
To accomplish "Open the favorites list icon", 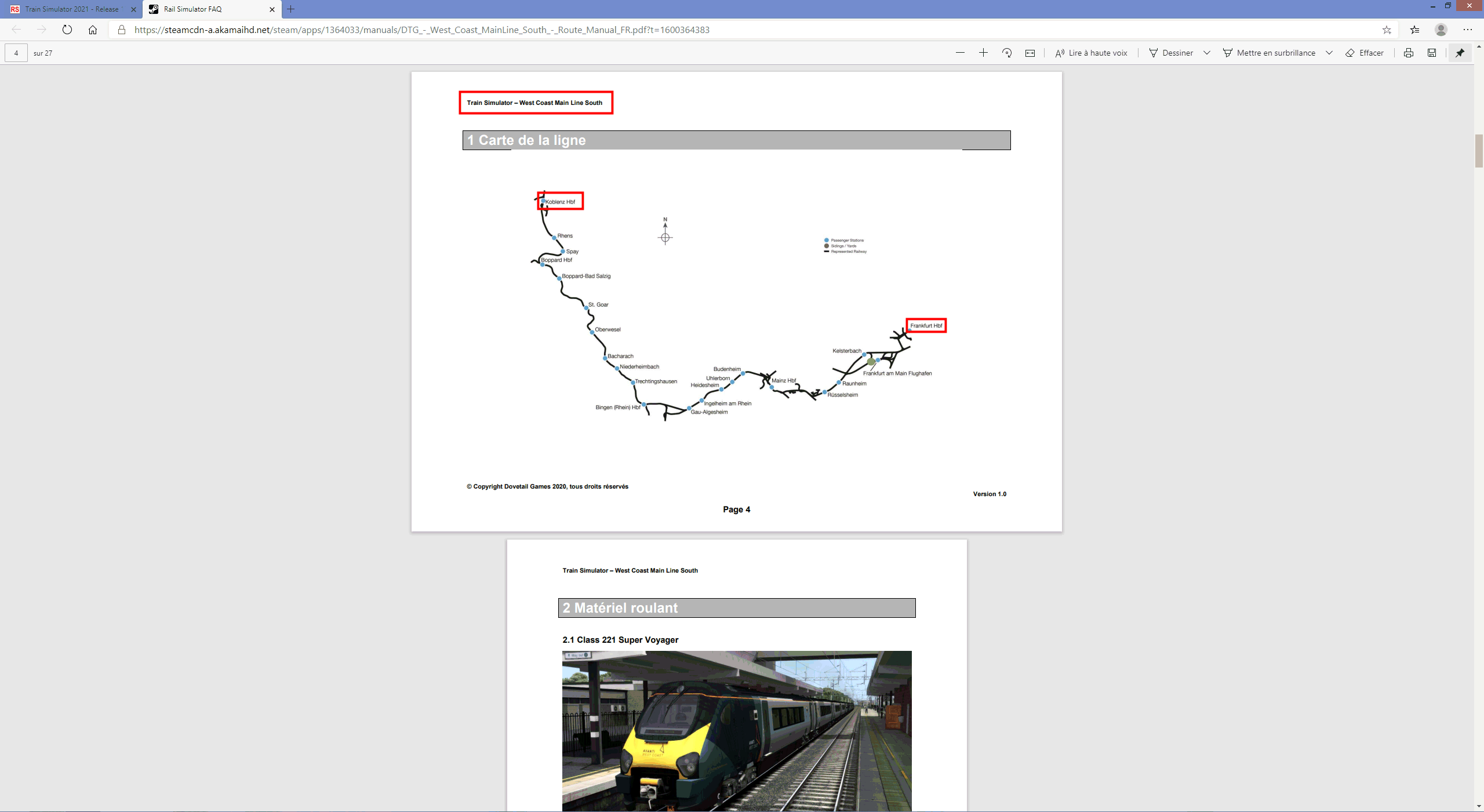I will [1415, 30].
